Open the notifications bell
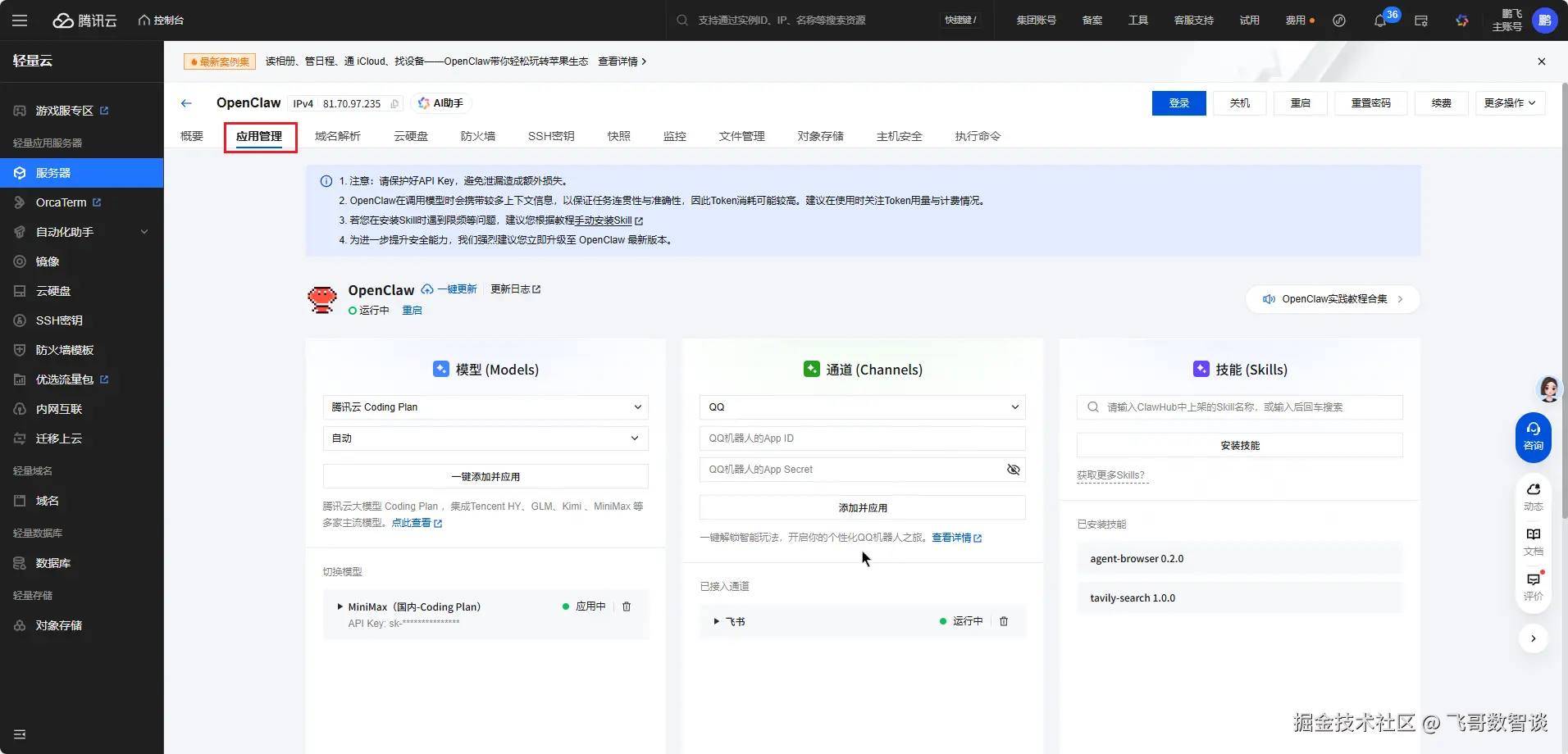 1380,20
